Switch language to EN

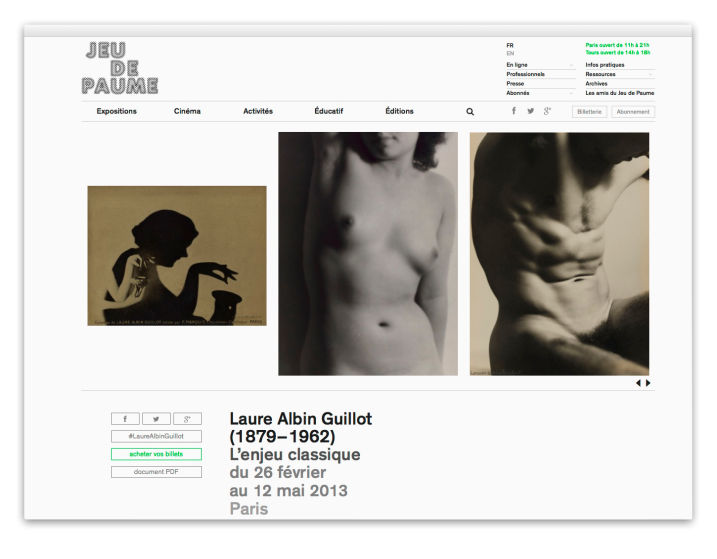click(510, 53)
